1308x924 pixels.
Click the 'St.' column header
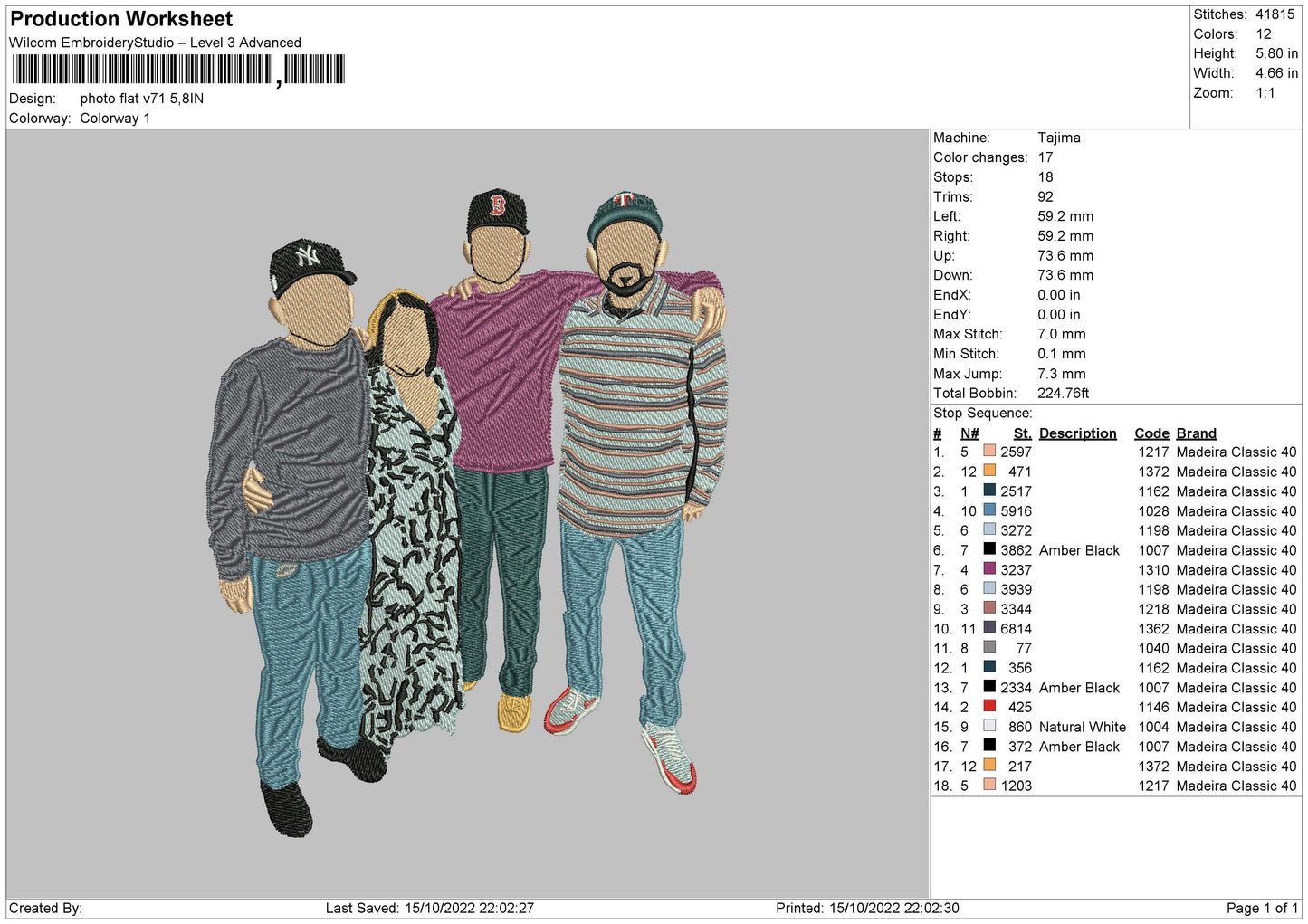point(1023,433)
